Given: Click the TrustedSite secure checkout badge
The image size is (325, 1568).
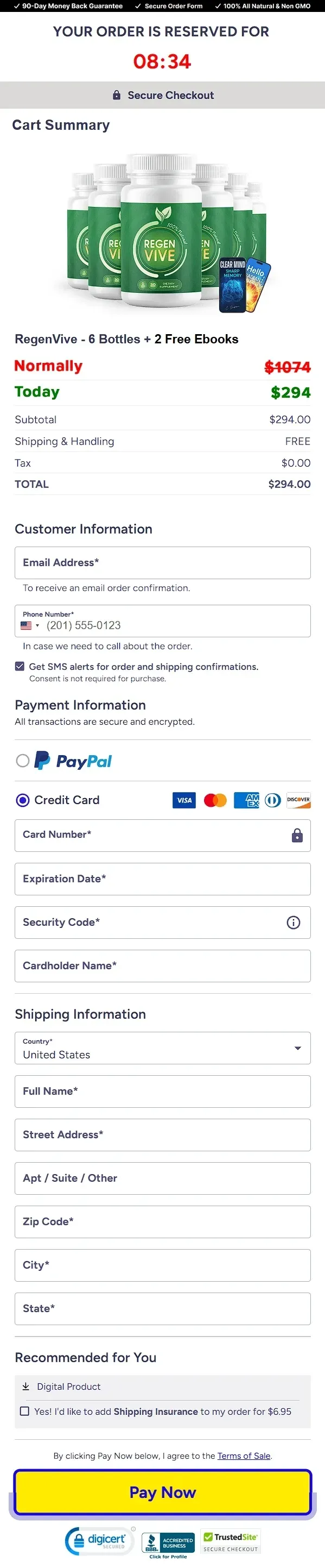Looking at the screenshot, I should (x=231, y=1542).
